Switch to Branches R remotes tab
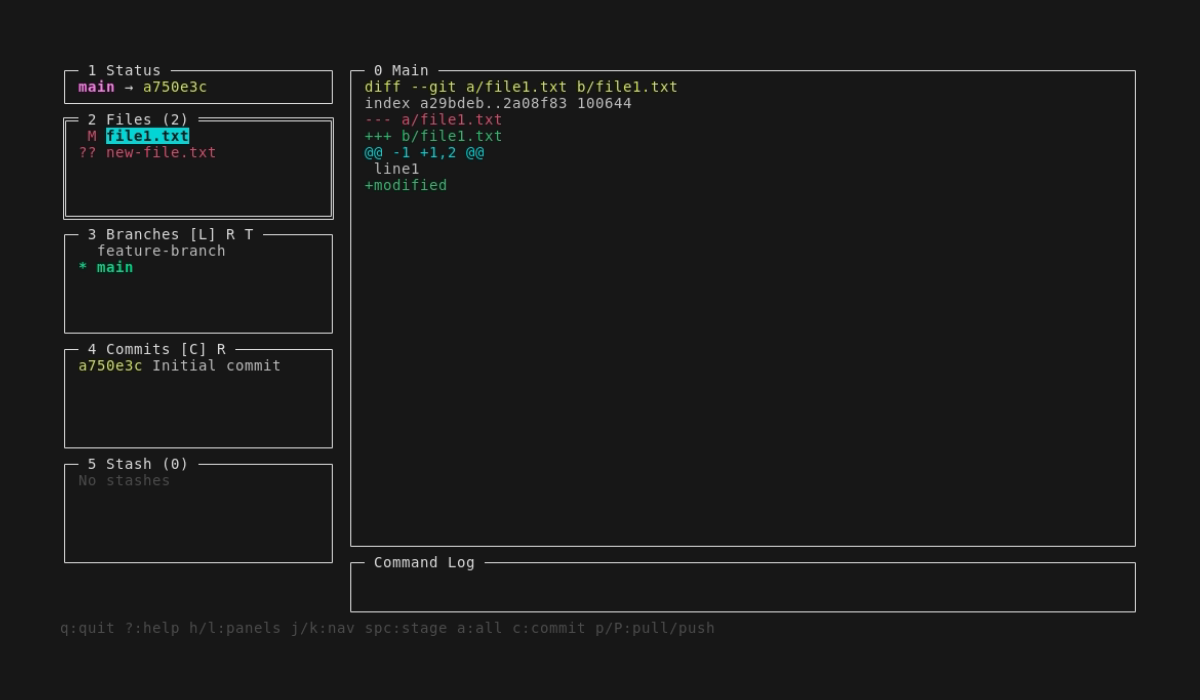 coord(230,235)
